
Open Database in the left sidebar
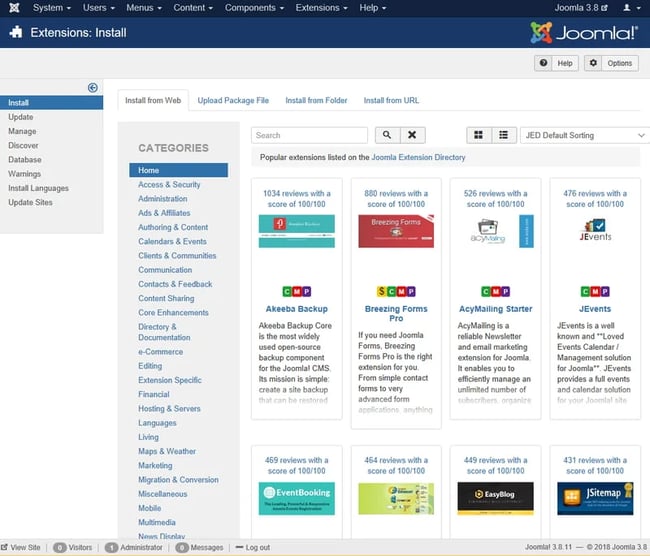25,160
